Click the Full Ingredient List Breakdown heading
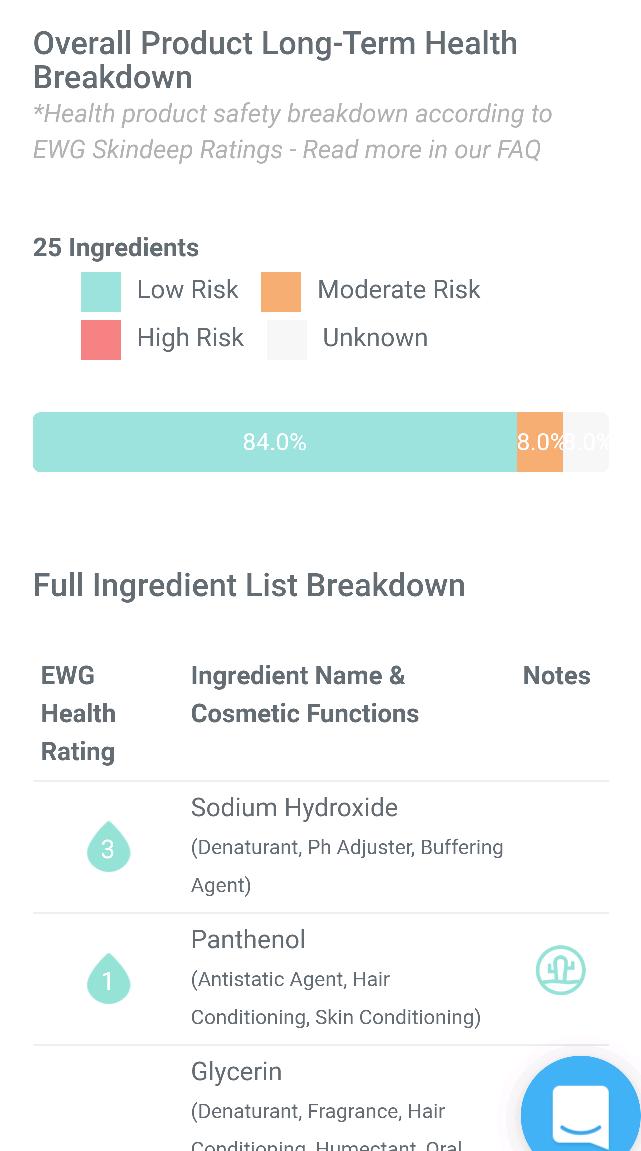Image resolution: width=641 pixels, height=1151 pixels. (249, 585)
